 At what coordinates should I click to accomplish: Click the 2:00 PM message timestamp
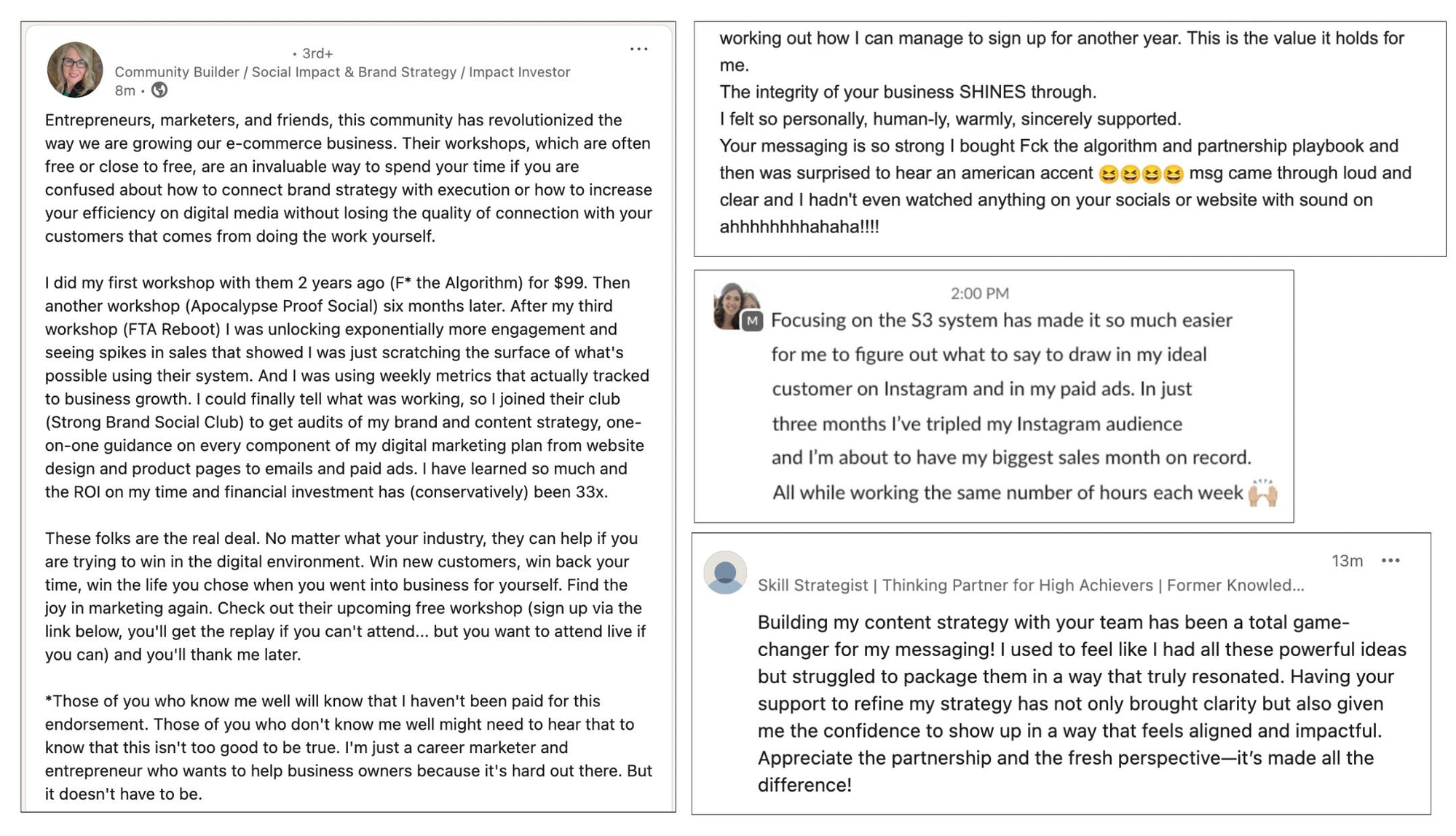979,293
